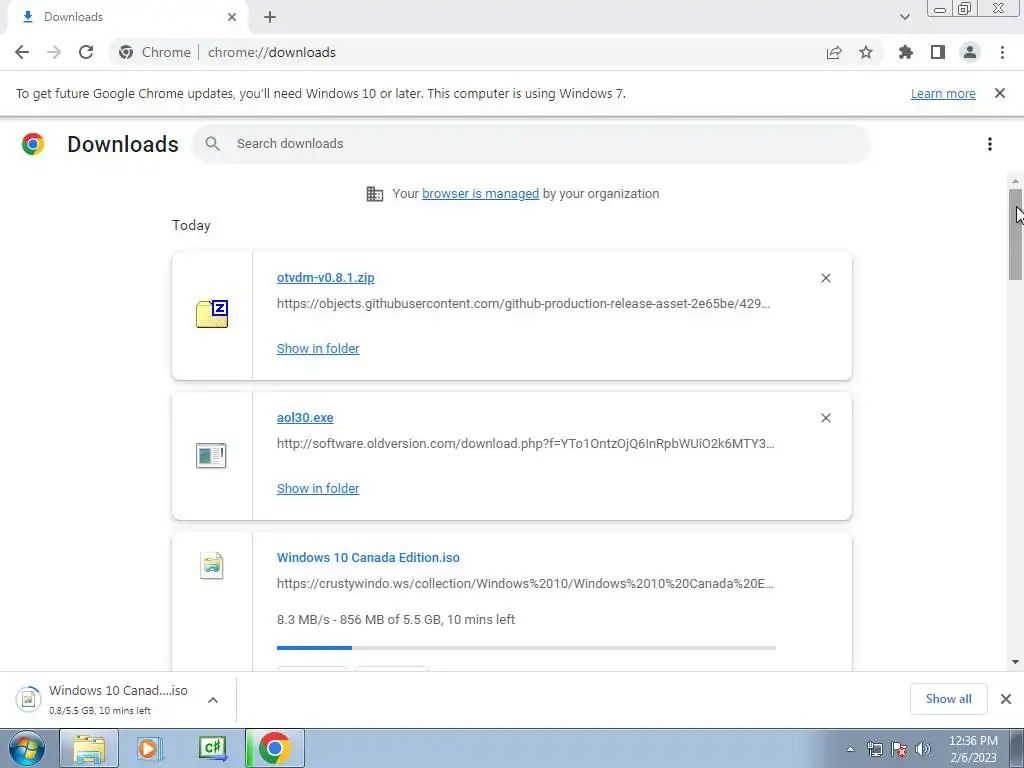Open the taskbar clock and date

[x=973, y=749]
